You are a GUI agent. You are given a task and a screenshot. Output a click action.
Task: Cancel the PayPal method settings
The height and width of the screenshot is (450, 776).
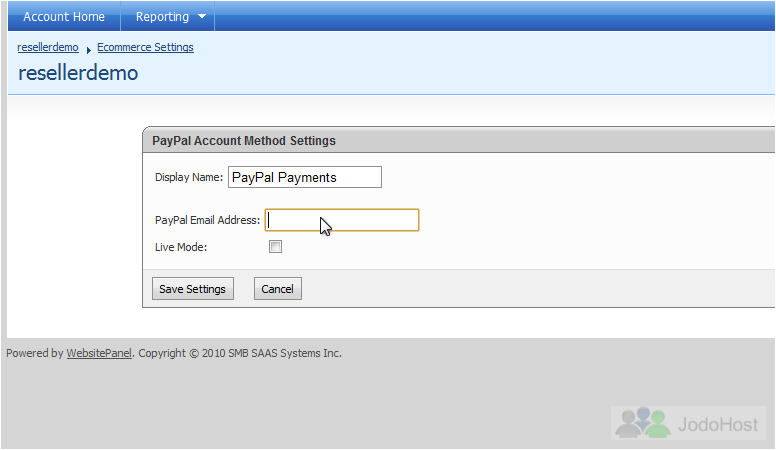pos(278,289)
